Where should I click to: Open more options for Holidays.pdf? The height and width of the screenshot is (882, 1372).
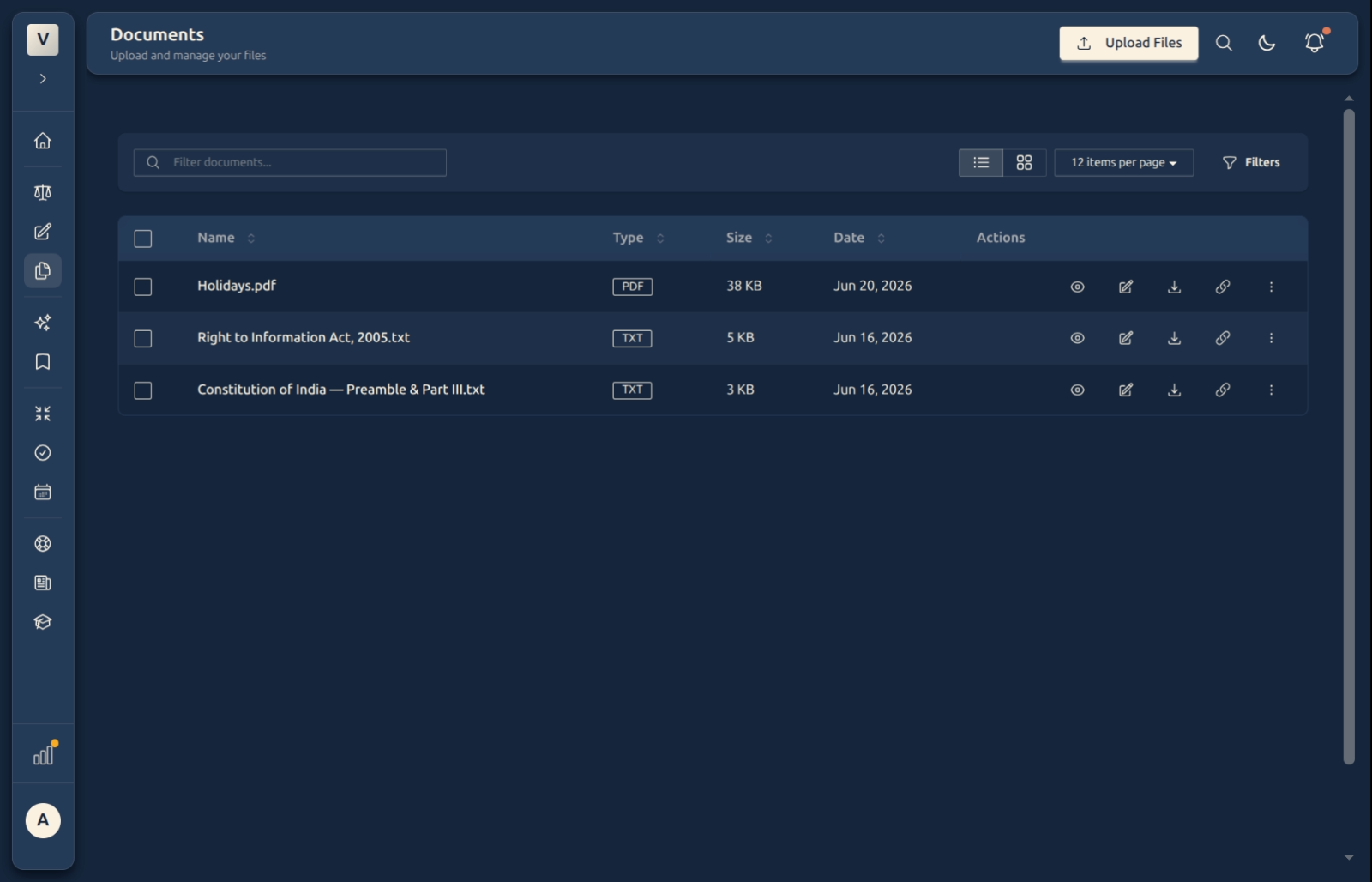1271,287
